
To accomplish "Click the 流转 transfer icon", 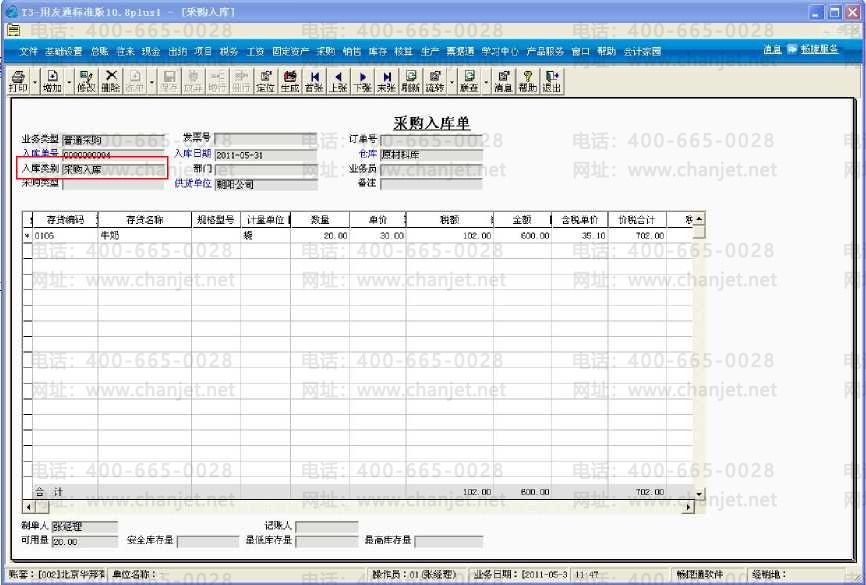I will [x=435, y=81].
